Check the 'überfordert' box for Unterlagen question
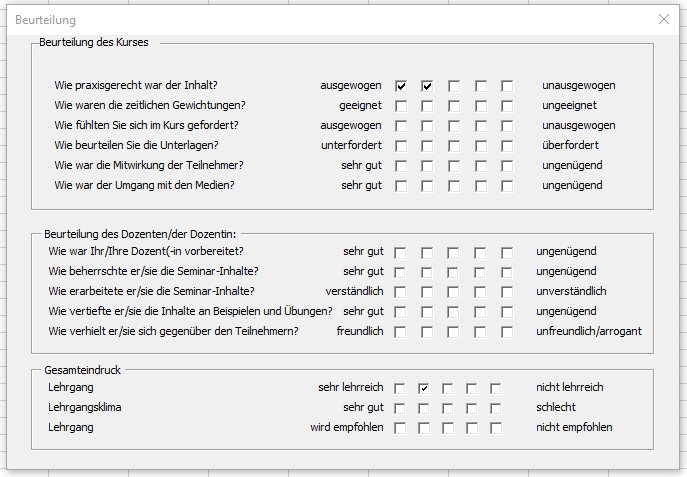Viewport: 687px width, 477px height. coord(507,146)
